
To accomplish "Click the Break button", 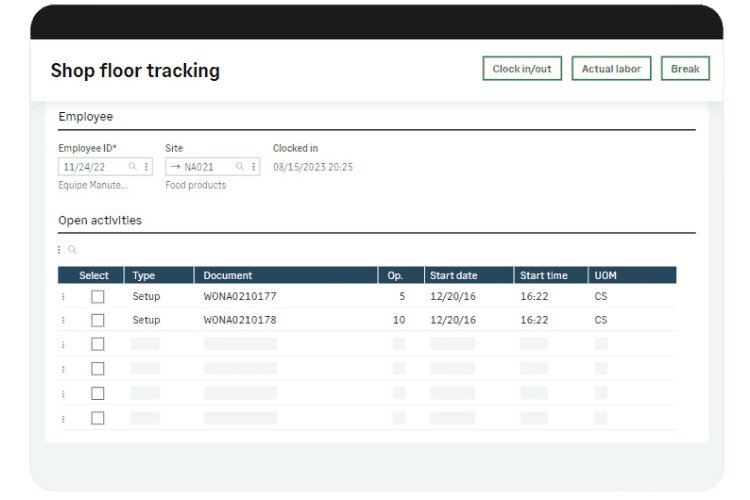I will coord(685,69).
